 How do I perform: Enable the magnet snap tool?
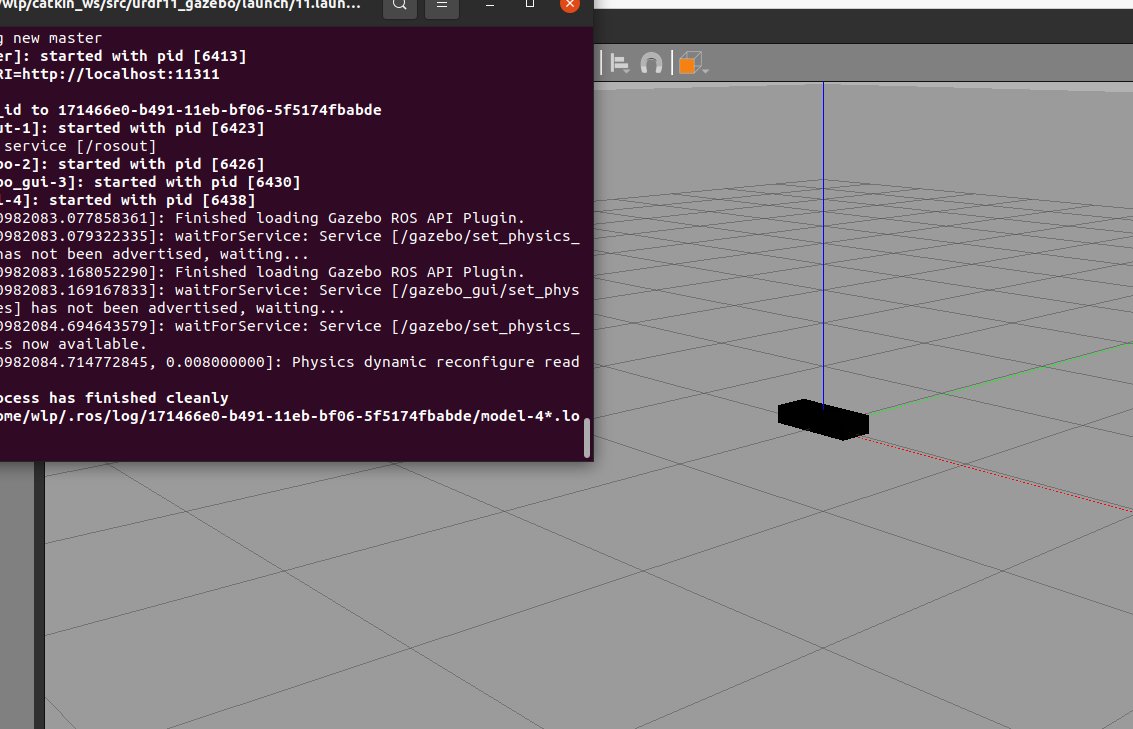pyautogui.click(x=651, y=64)
